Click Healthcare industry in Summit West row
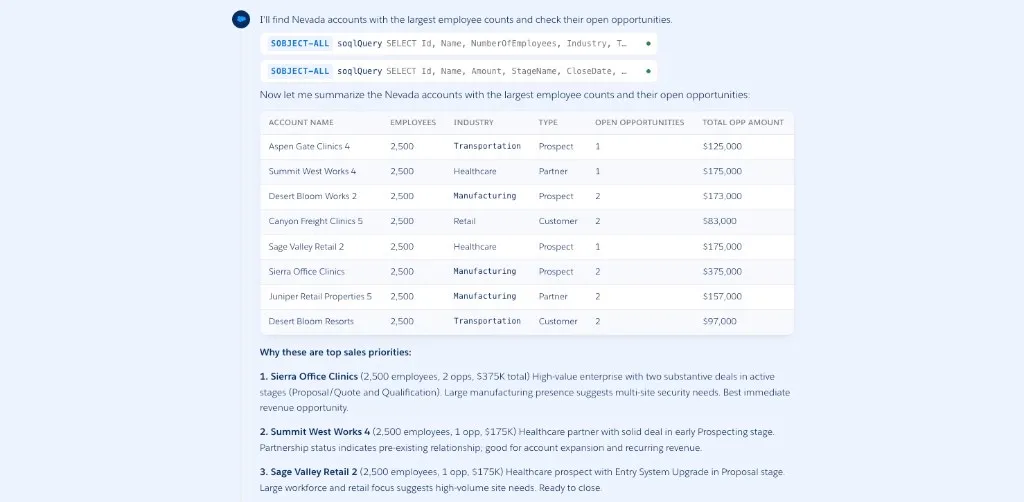This screenshot has width=1024, height=502. point(475,172)
